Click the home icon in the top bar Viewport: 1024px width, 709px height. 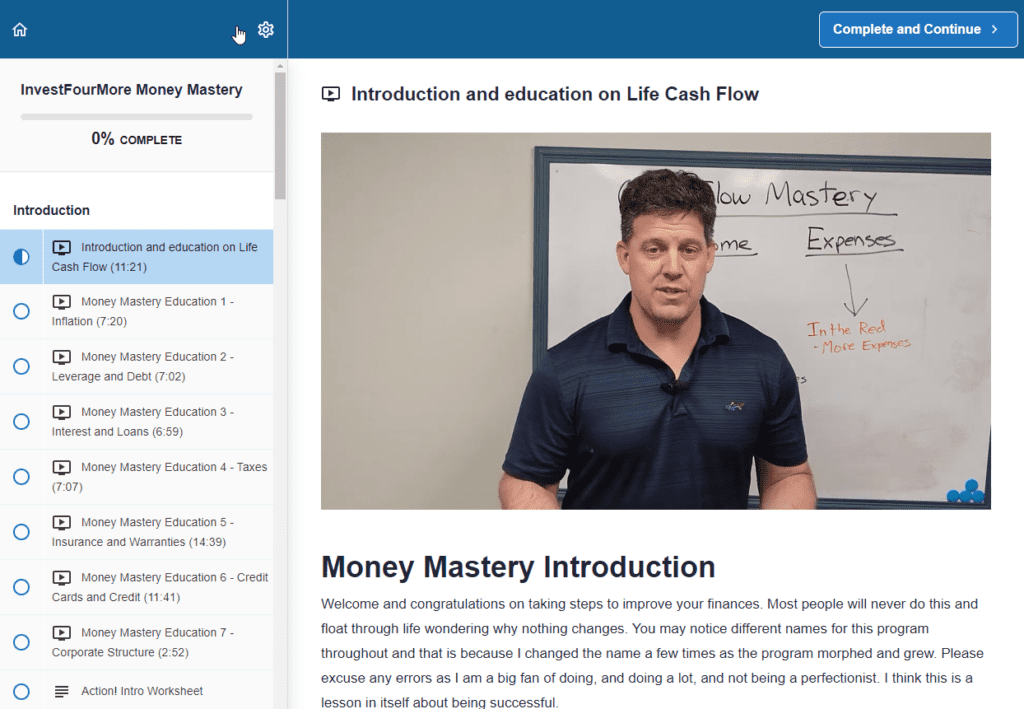(19, 29)
